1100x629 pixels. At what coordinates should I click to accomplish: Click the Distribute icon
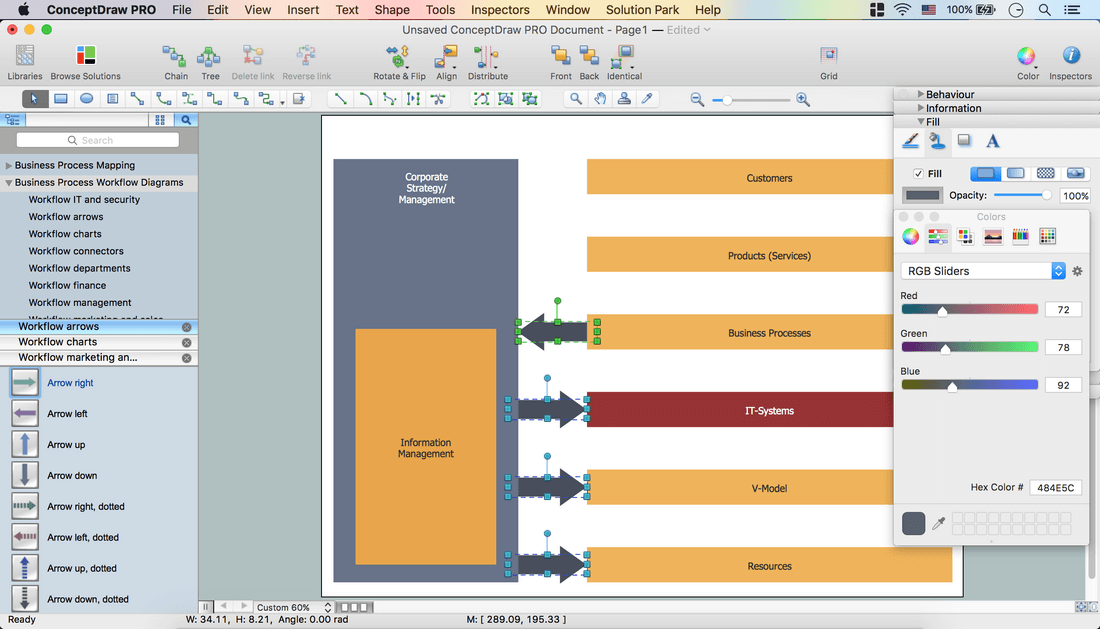[x=487, y=57]
